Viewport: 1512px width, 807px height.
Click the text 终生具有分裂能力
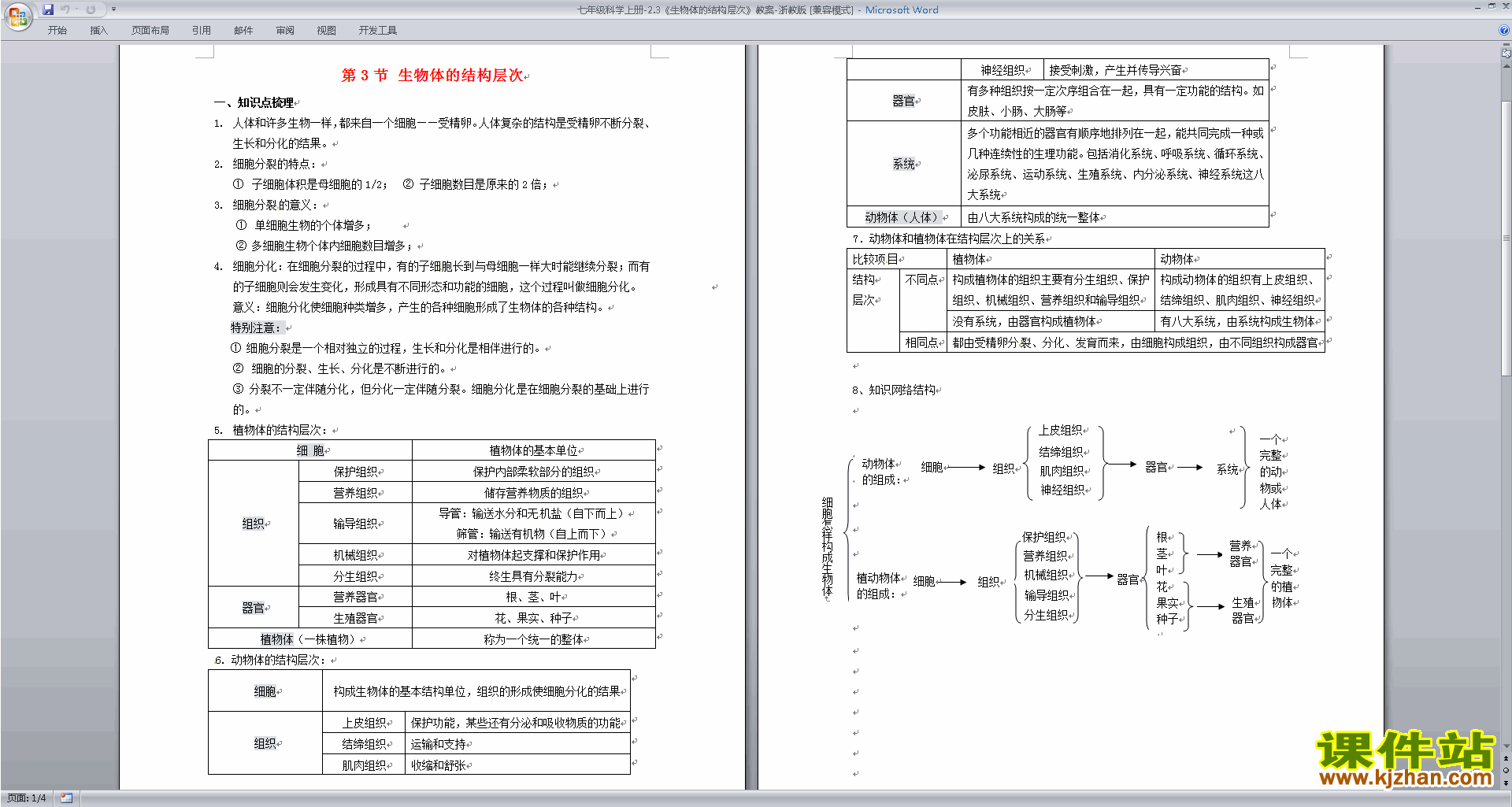[534, 576]
